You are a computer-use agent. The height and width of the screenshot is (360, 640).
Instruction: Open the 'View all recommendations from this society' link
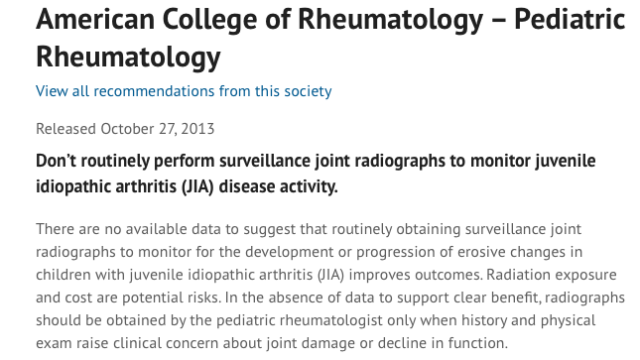click(x=184, y=91)
